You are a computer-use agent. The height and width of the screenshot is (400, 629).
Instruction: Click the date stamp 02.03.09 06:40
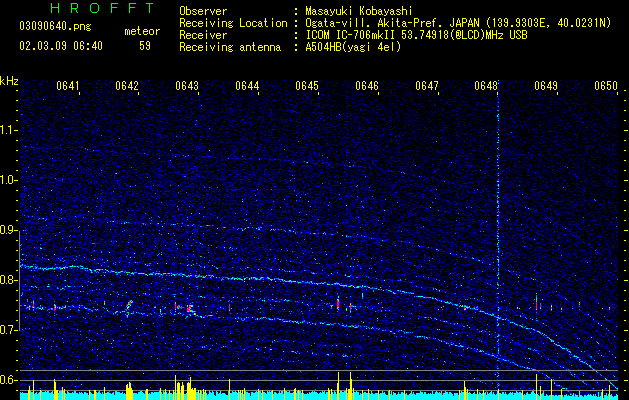[61, 46]
